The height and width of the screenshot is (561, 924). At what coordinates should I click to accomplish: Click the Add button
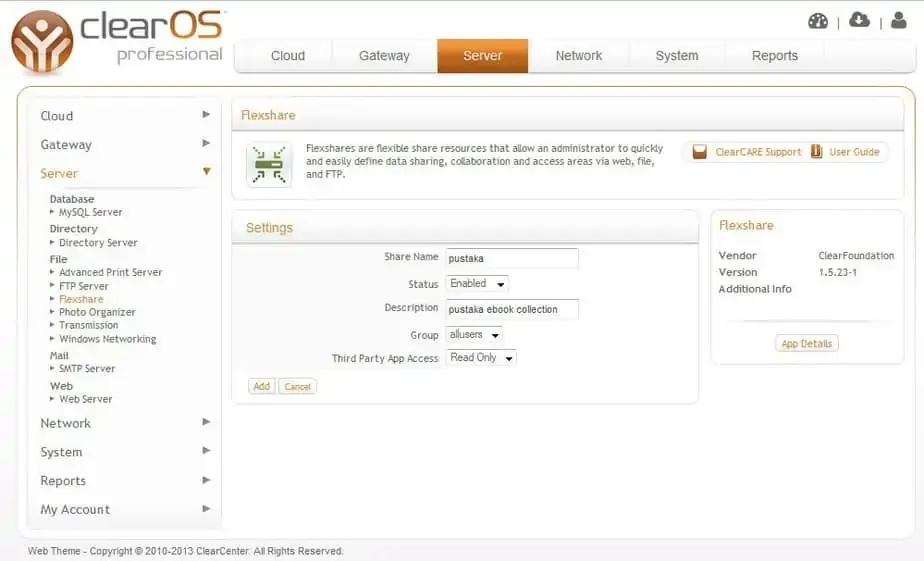[262, 386]
